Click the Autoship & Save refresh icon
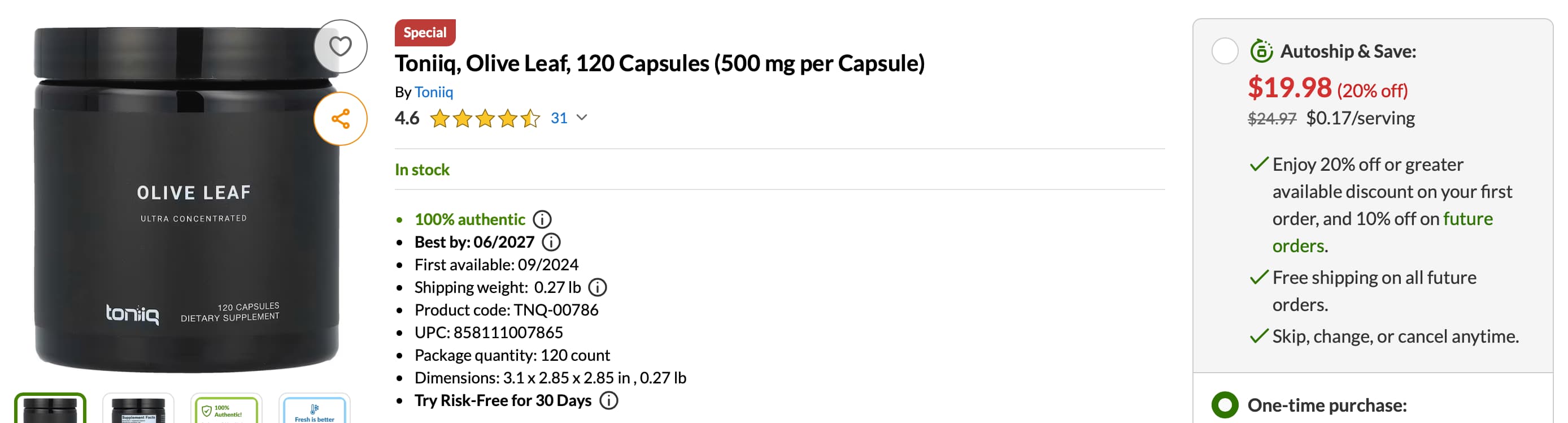Screen dimensions: 1568x423 click(x=1261, y=51)
